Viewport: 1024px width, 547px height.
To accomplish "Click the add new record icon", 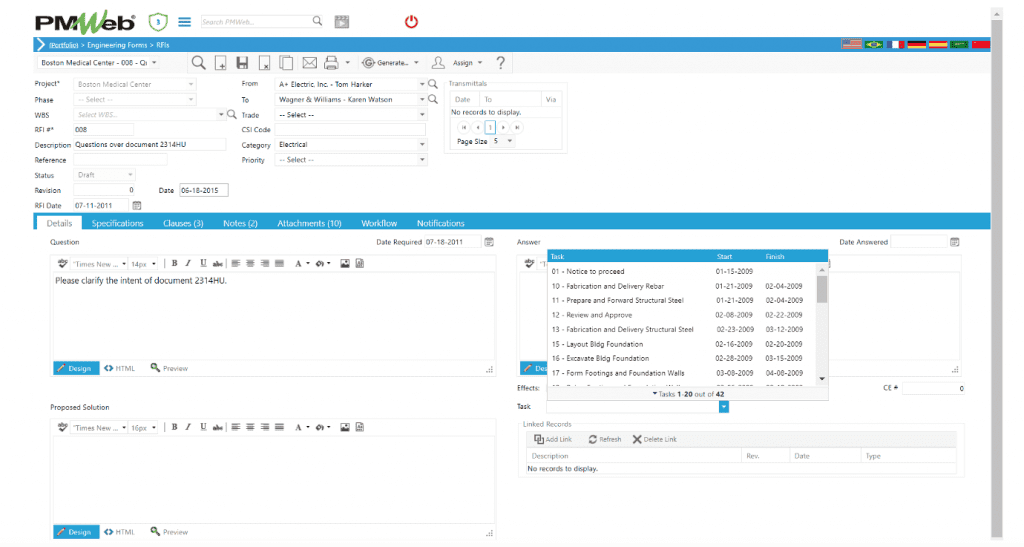I will (221, 63).
